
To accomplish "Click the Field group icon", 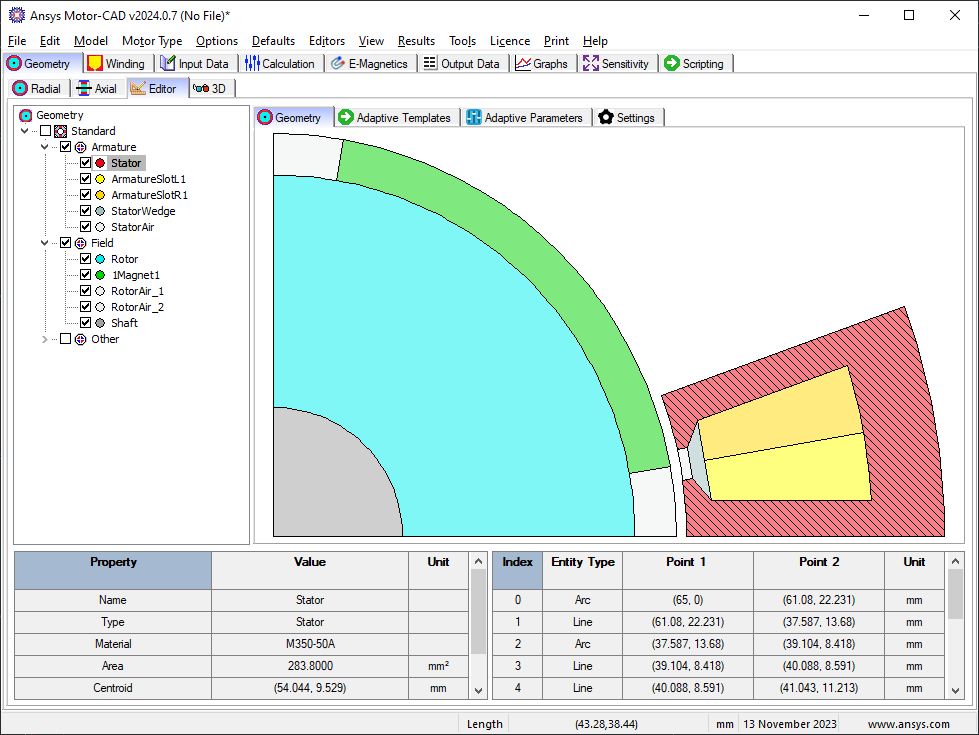I will coord(81,244).
